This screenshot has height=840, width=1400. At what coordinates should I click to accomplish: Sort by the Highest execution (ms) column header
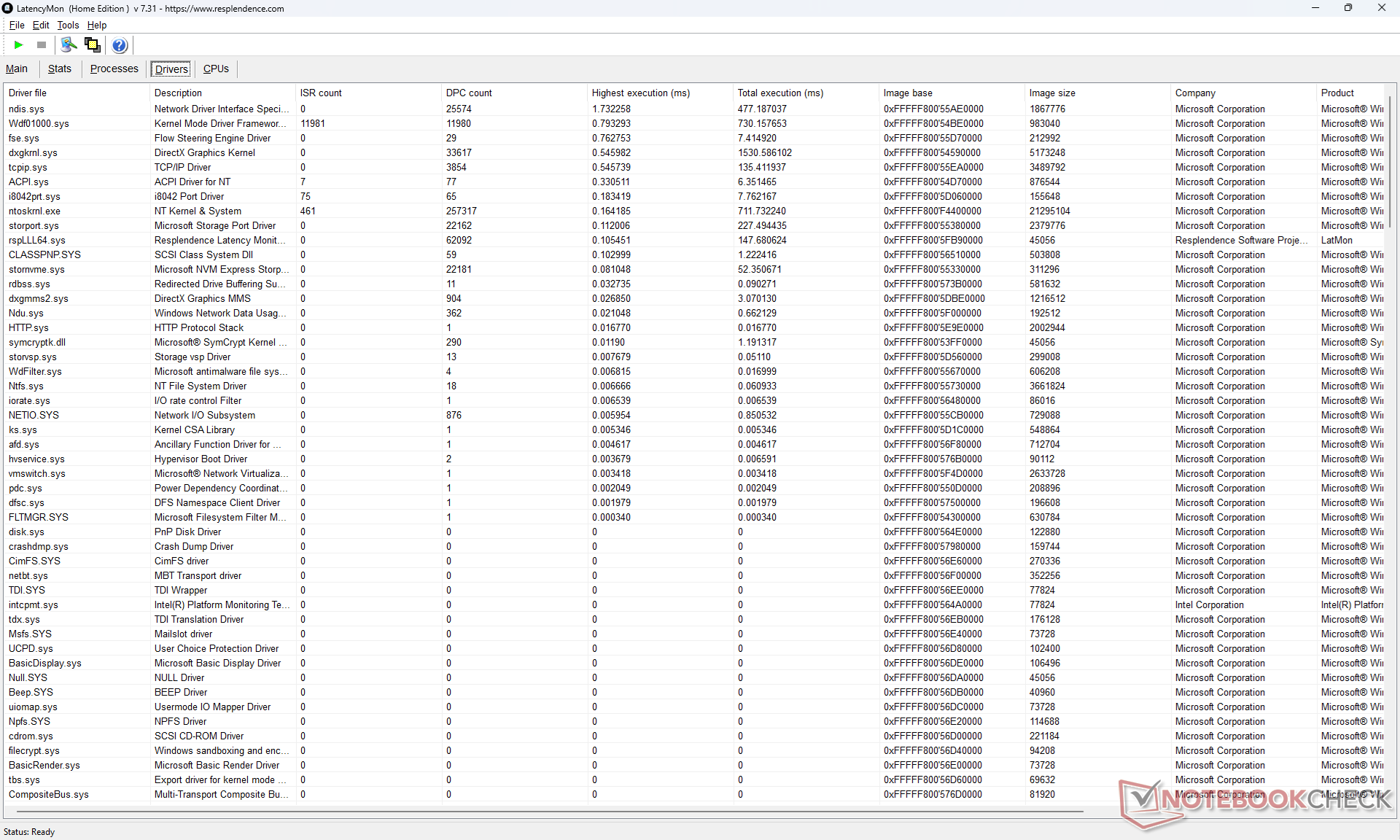tap(640, 93)
